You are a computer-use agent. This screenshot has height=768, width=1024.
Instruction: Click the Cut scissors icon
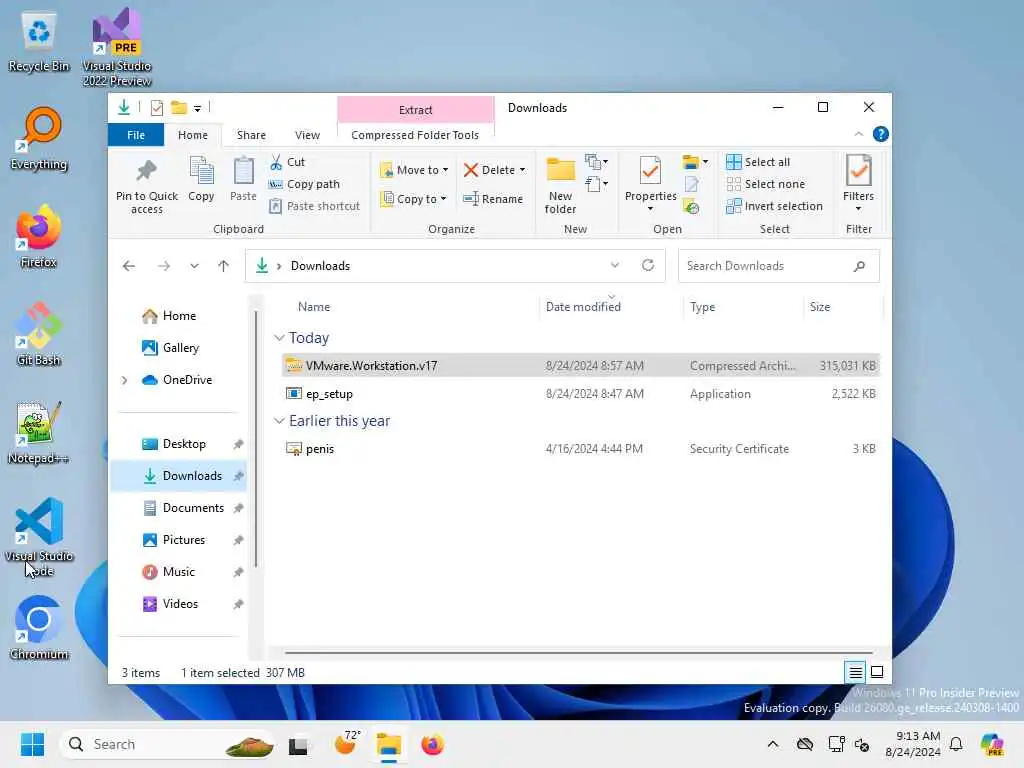pos(276,162)
